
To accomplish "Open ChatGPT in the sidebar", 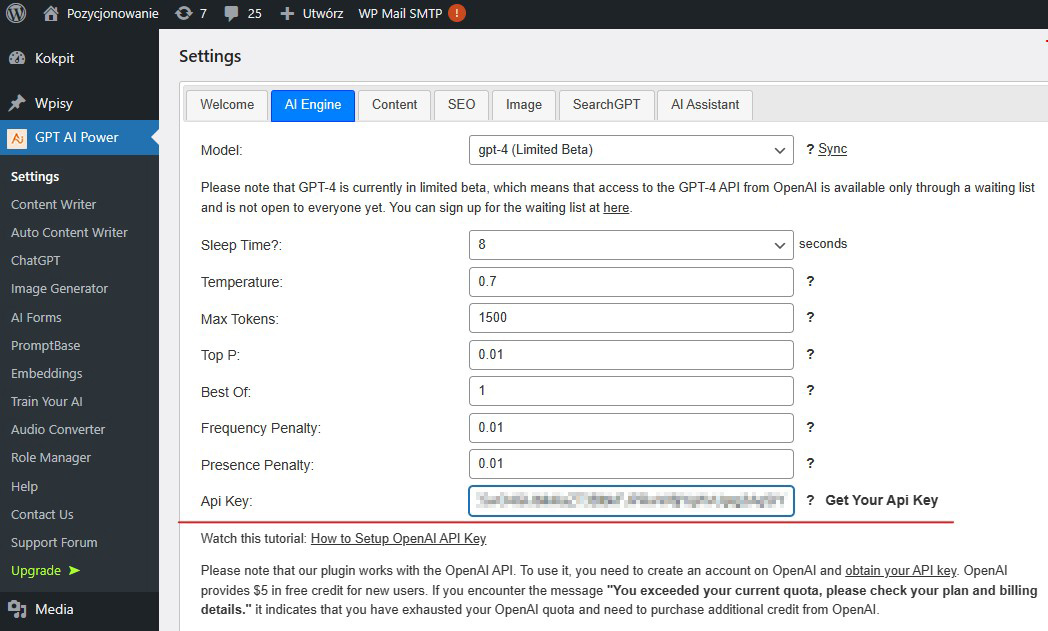I will 35,261.
